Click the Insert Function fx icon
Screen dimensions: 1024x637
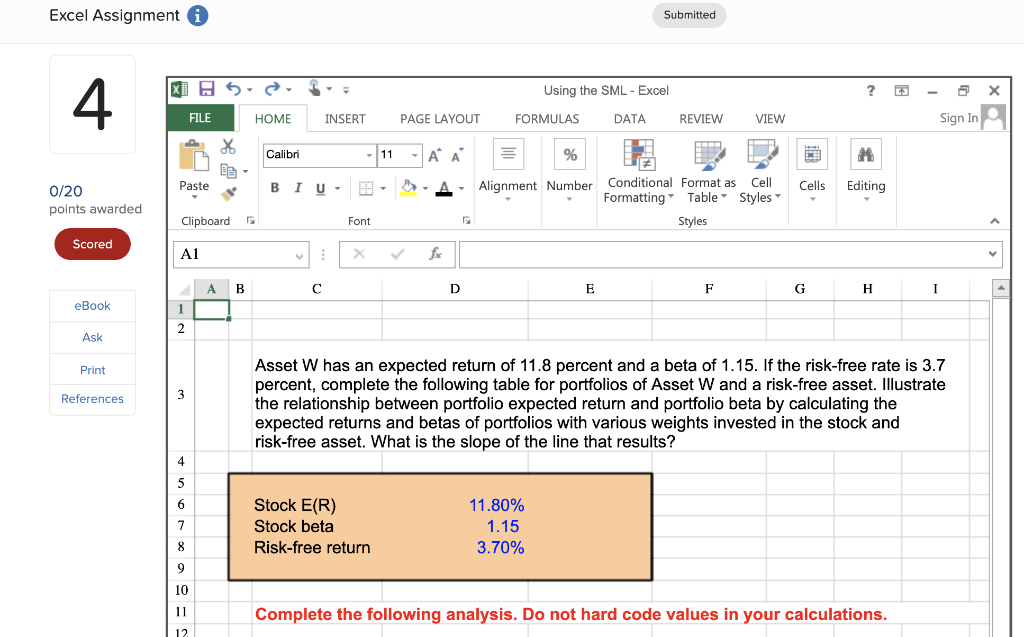pyautogui.click(x=436, y=254)
